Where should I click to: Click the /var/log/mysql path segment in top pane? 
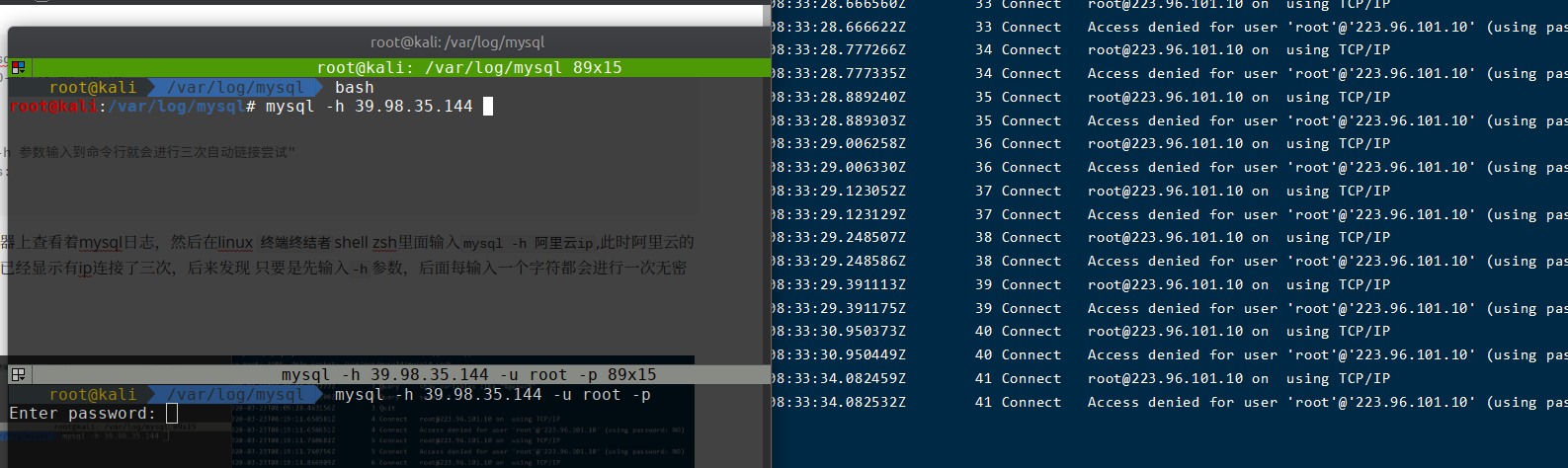pyautogui.click(x=235, y=88)
